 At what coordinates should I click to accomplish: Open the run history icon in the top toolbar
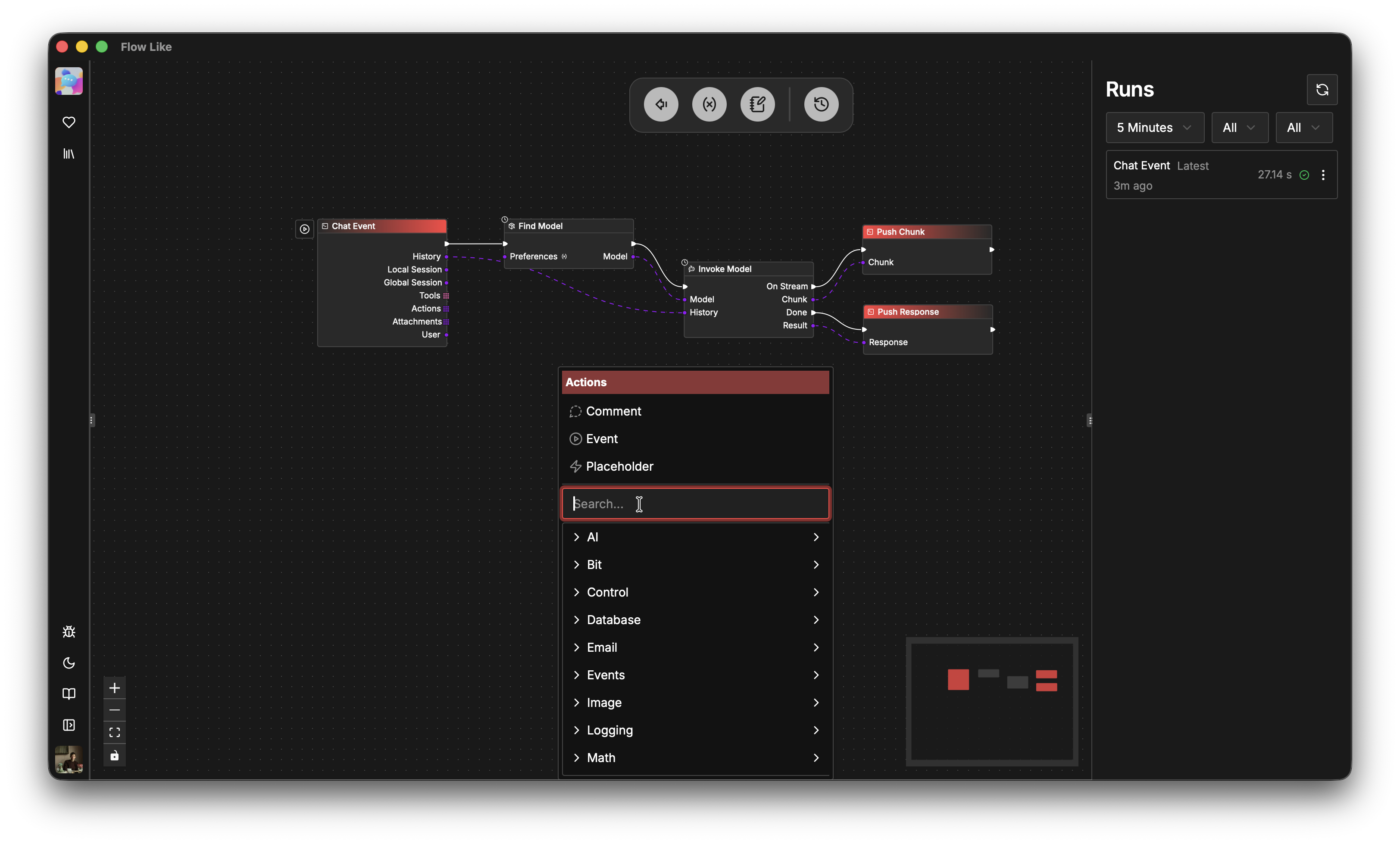click(x=820, y=104)
